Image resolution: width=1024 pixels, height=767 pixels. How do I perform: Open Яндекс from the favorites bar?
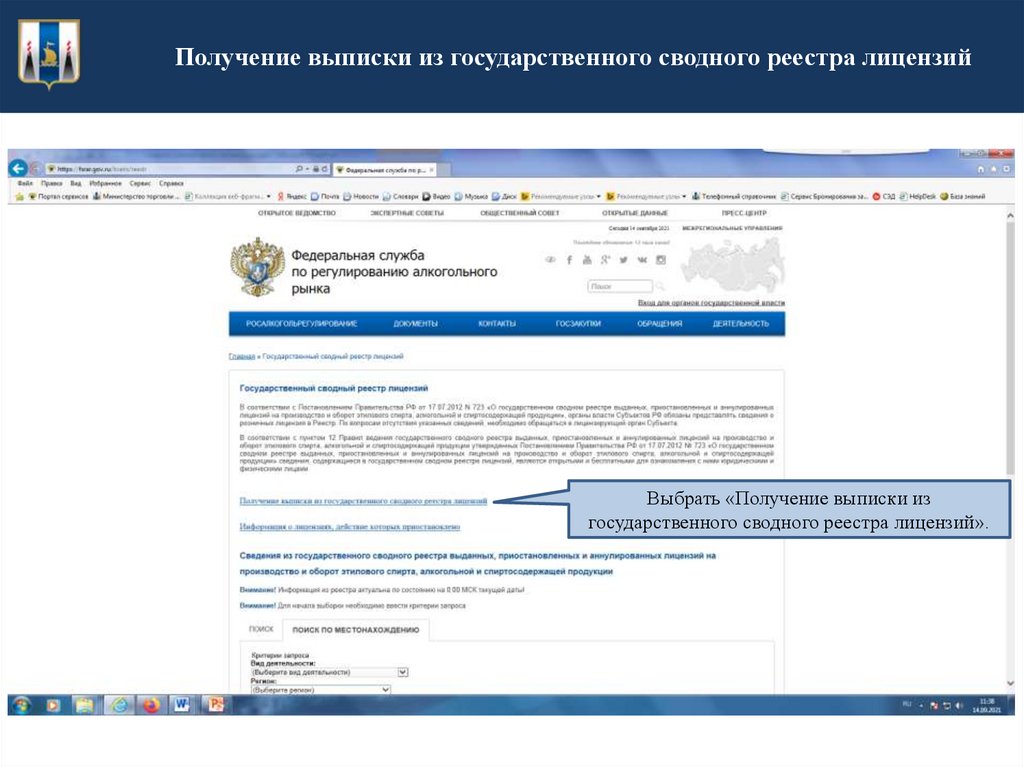(296, 194)
